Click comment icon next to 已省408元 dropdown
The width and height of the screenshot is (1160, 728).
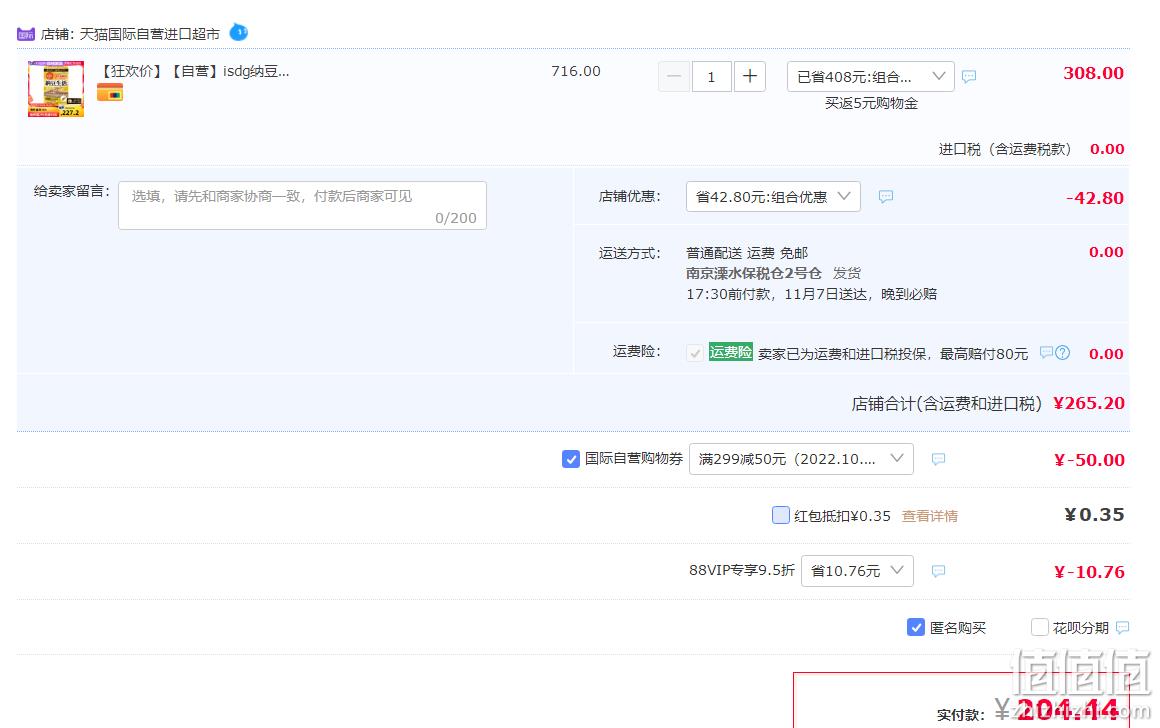coord(968,76)
